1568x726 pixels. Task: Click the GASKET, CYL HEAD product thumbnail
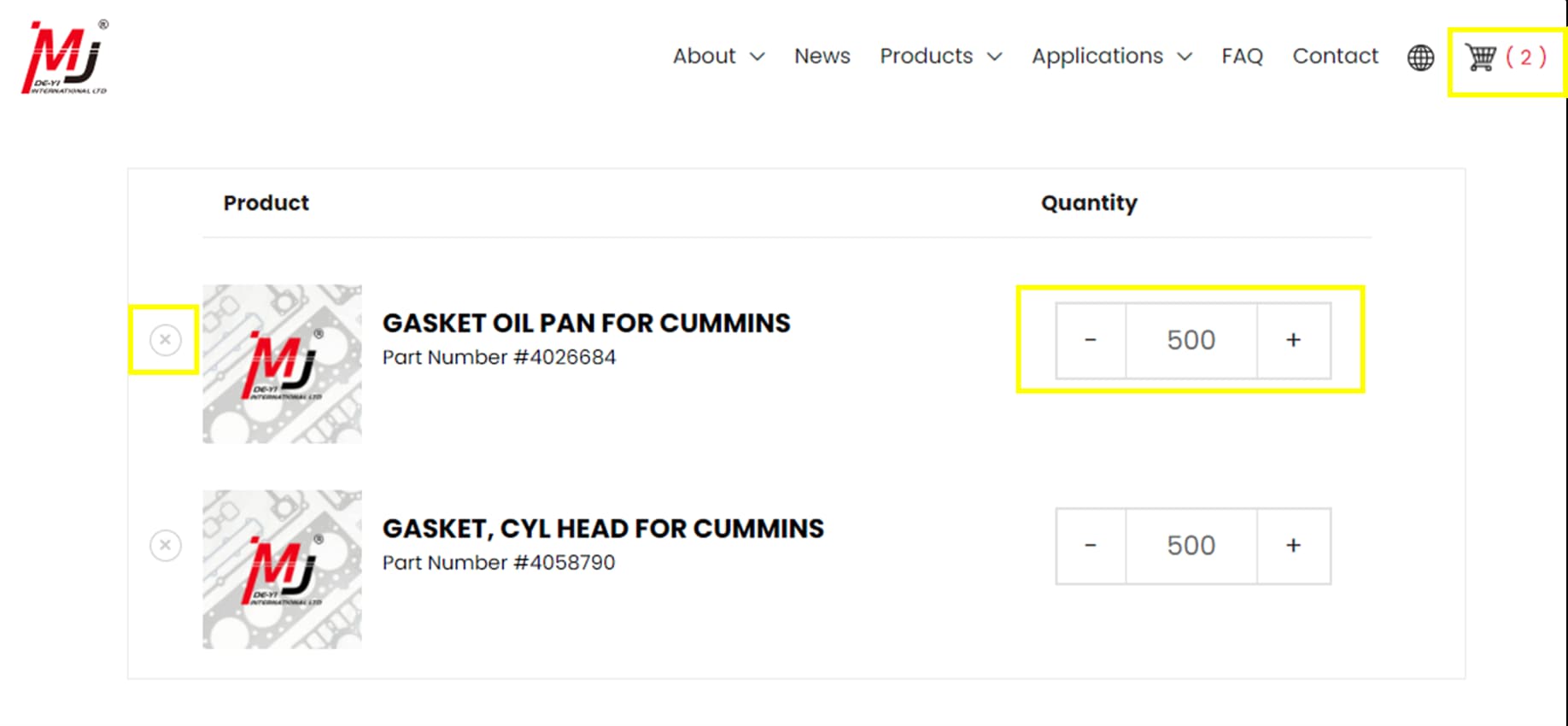(x=283, y=568)
